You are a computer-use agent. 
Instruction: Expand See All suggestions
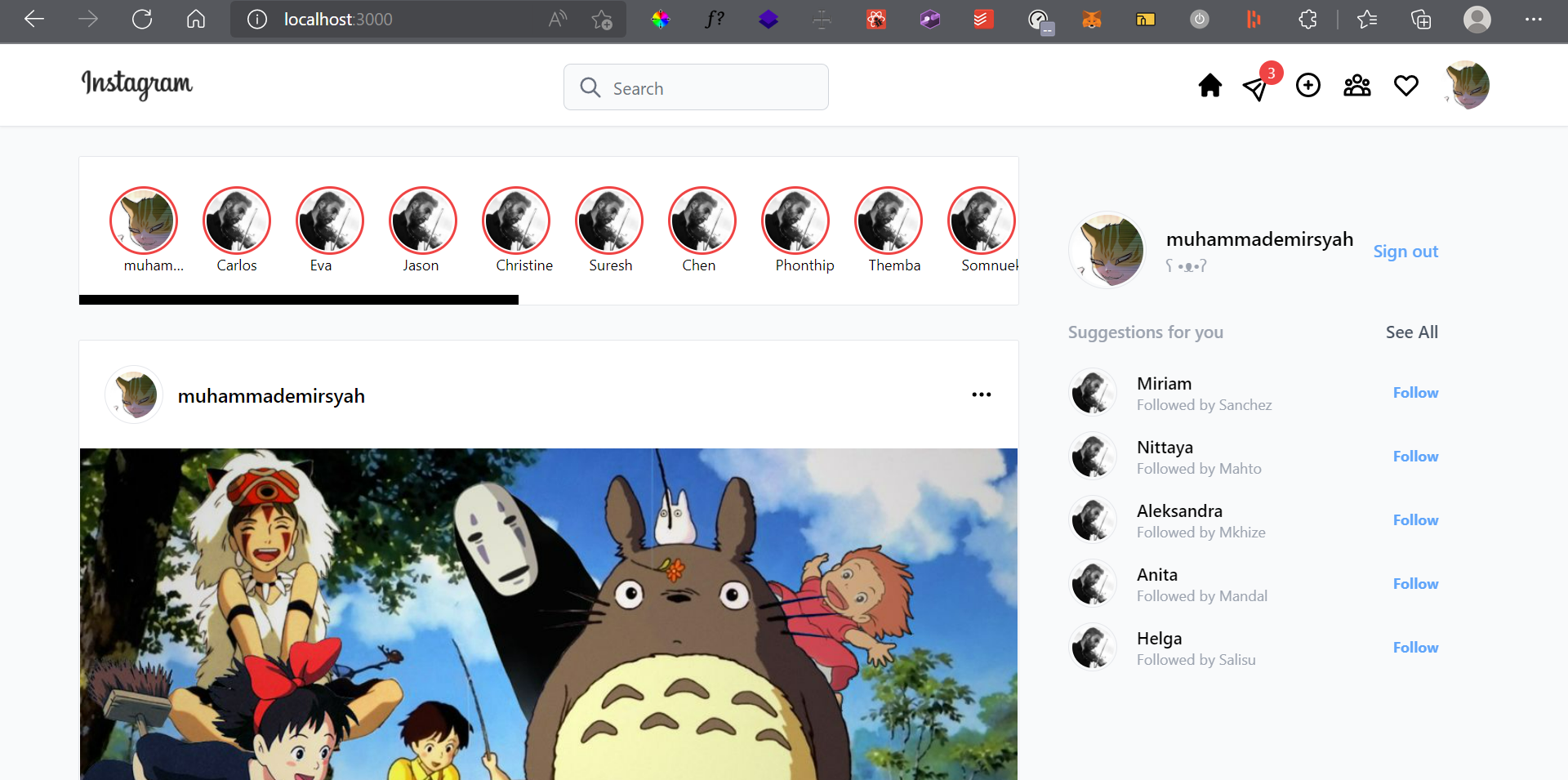click(1411, 332)
